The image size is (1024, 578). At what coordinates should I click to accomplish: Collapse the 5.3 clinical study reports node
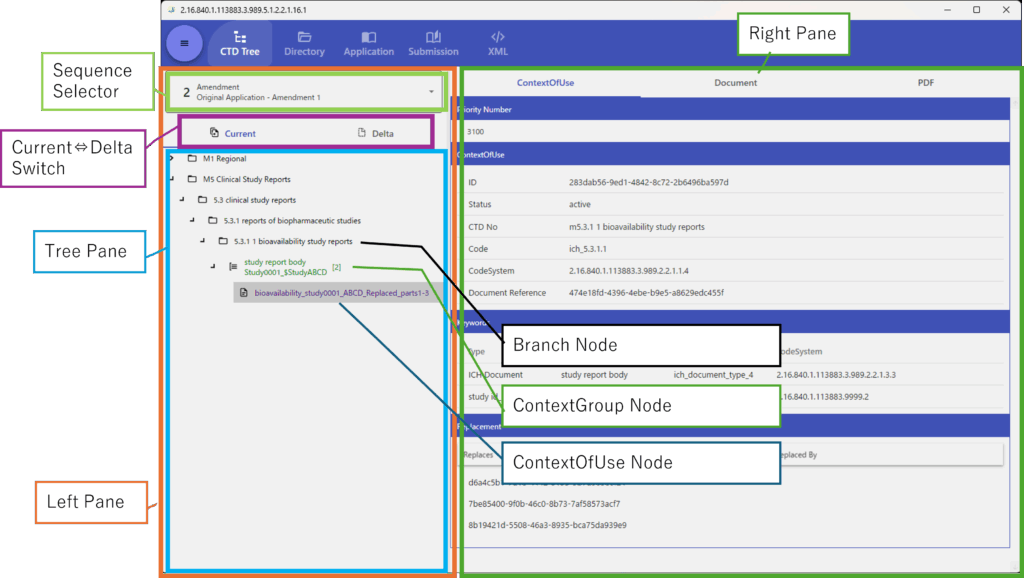click(182, 200)
